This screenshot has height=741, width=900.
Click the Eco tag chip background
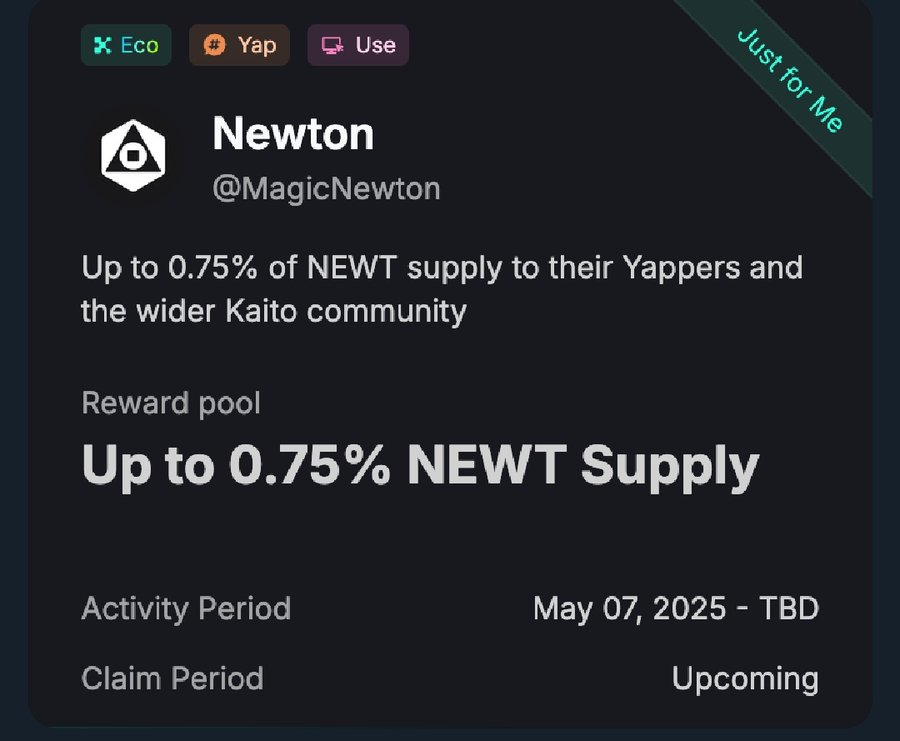click(x=126, y=45)
